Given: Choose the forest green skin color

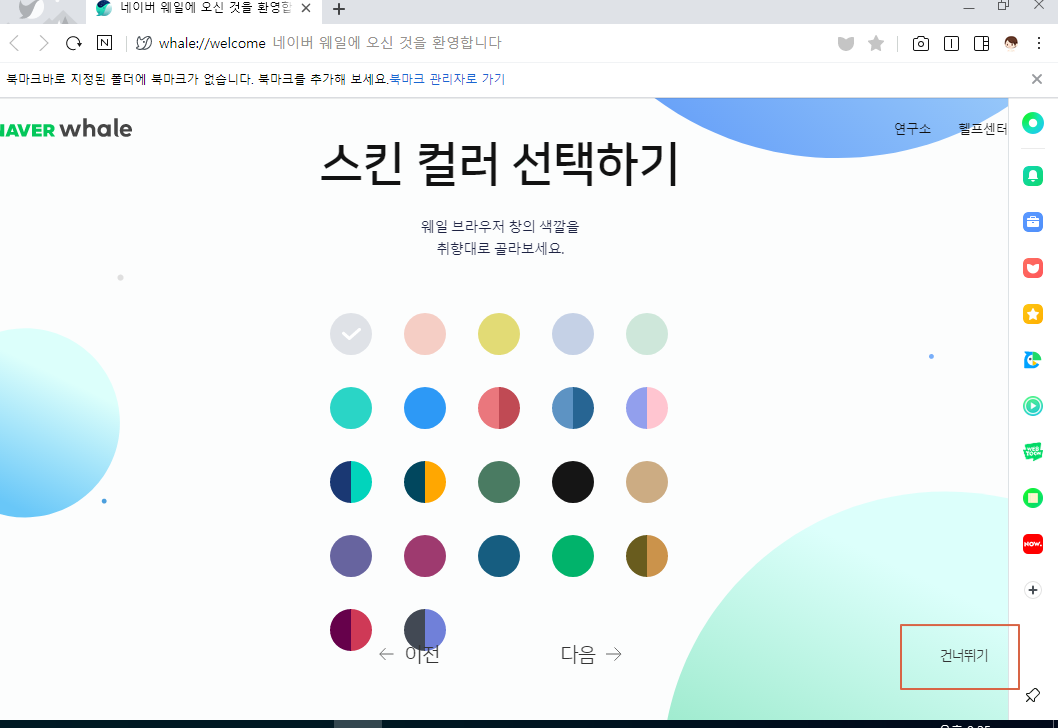Looking at the screenshot, I should click(499, 482).
